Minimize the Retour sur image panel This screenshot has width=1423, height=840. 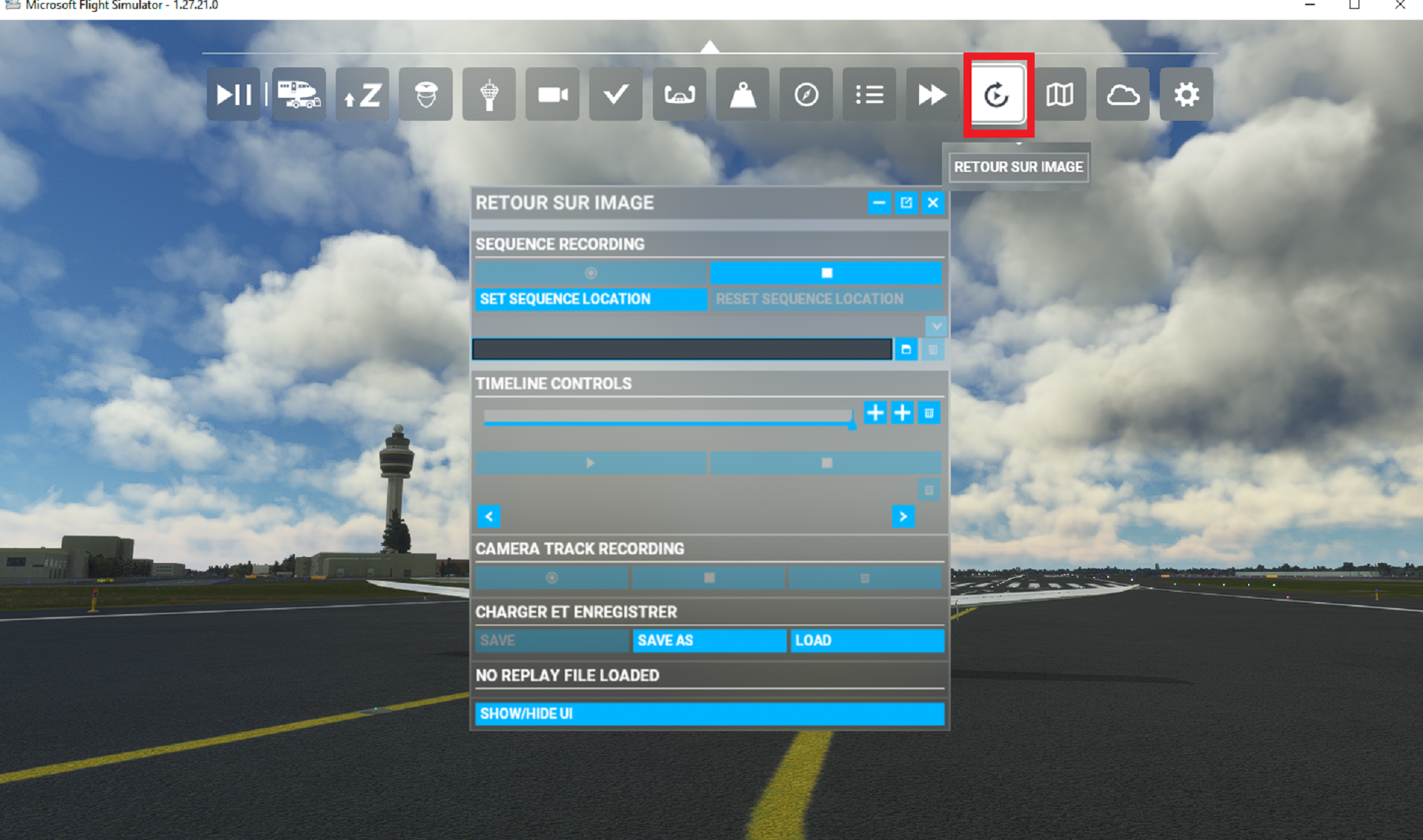click(879, 202)
